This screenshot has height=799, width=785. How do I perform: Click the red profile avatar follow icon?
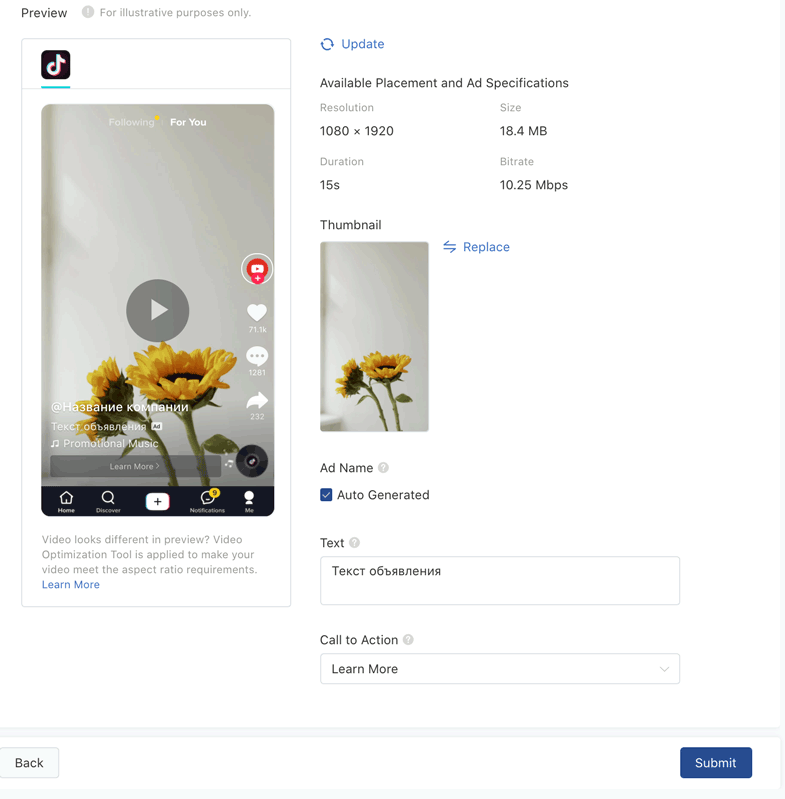pyautogui.click(x=257, y=269)
